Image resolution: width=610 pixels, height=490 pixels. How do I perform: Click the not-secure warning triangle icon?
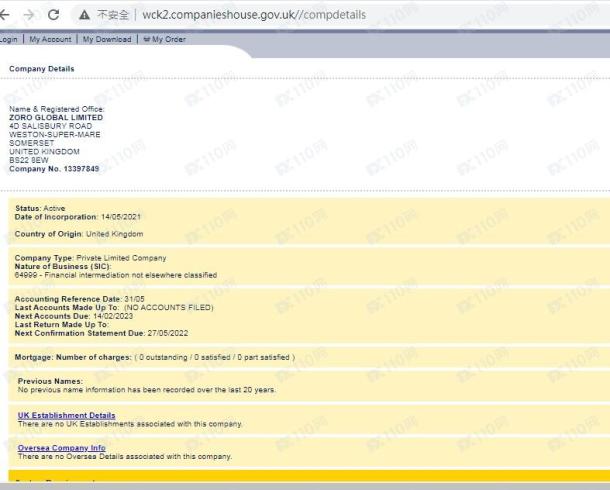tap(84, 15)
